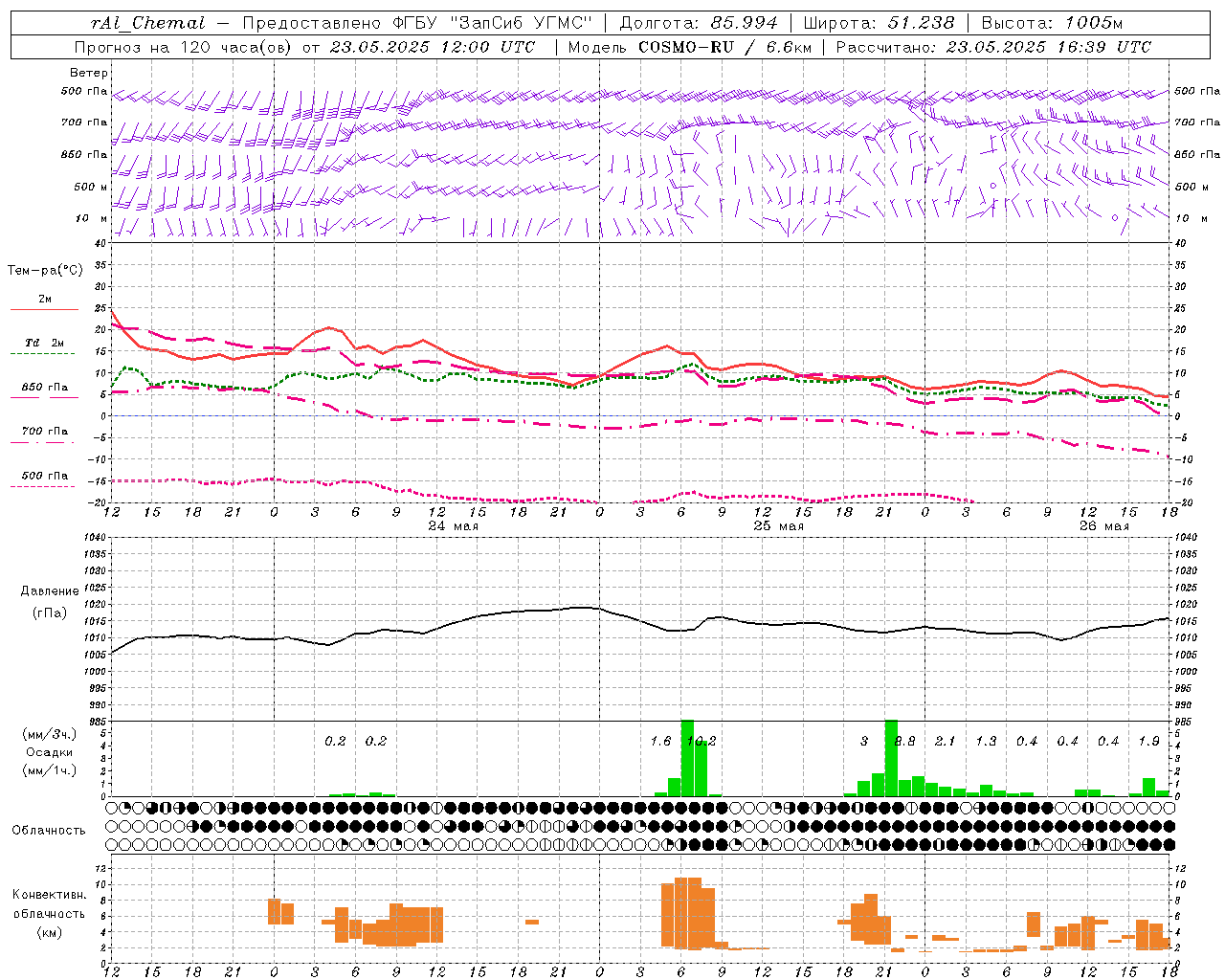
Task: Click the (гПа) unit under Давление
Action: point(50,613)
